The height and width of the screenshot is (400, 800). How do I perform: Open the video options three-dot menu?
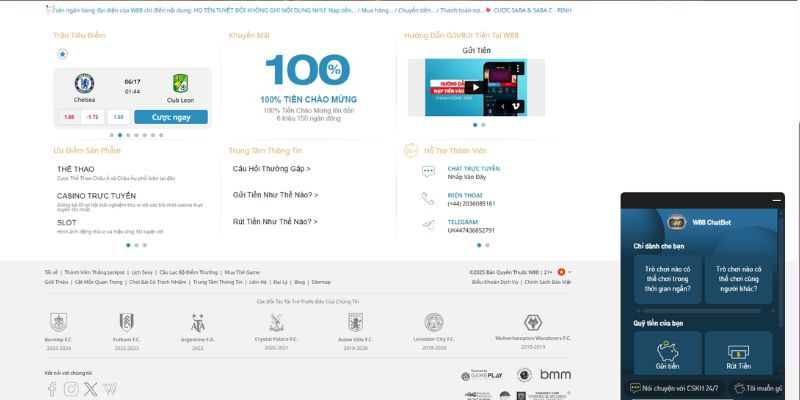click(x=517, y=68)
